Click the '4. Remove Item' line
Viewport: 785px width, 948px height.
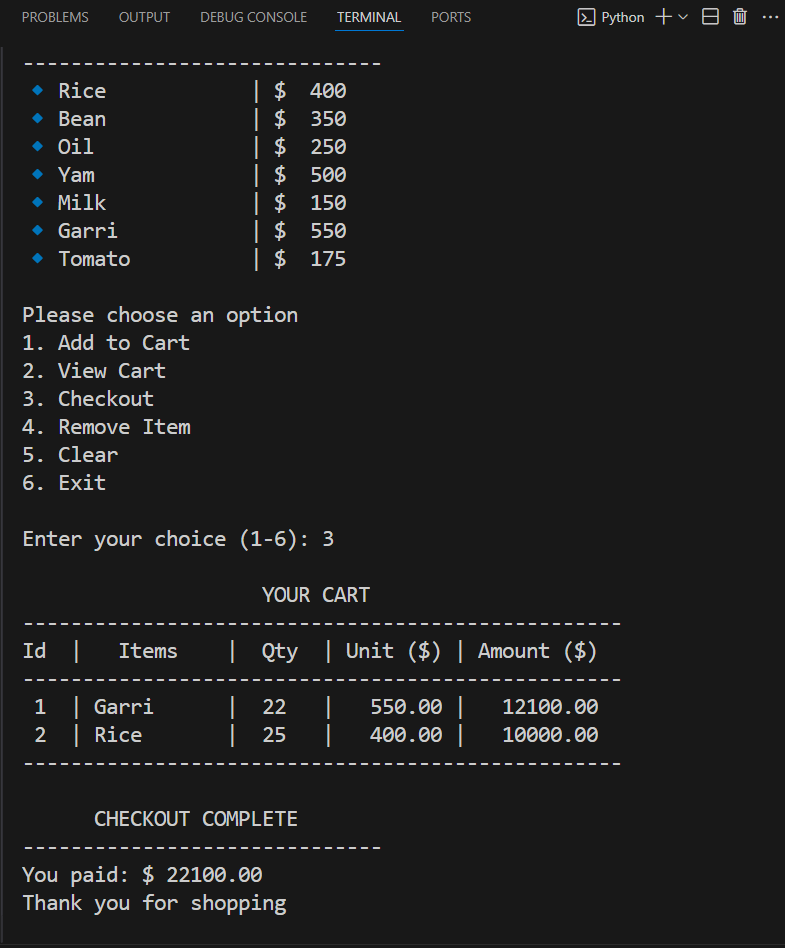coord(106,427)
